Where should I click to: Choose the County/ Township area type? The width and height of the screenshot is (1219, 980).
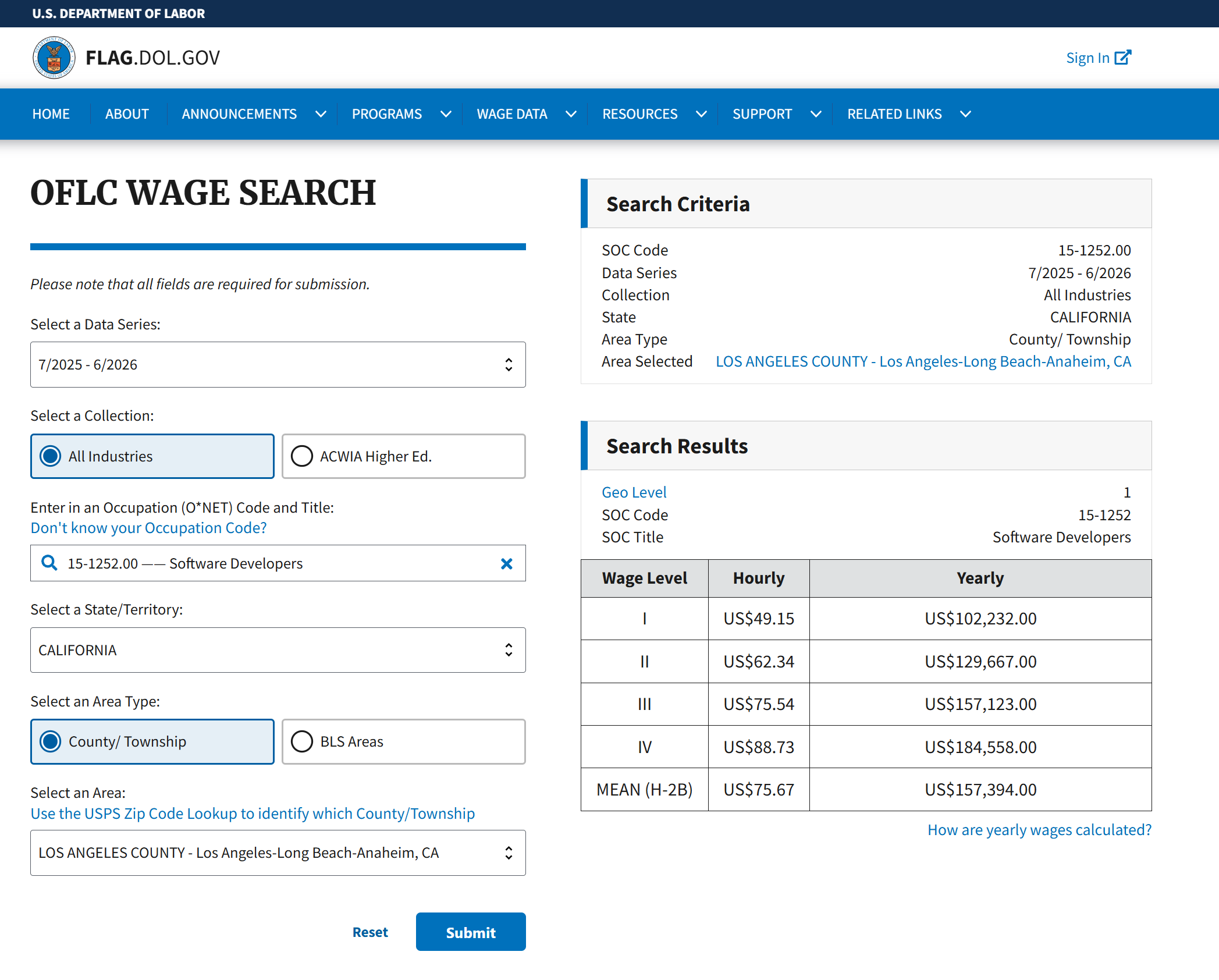[x=152, y=741]
